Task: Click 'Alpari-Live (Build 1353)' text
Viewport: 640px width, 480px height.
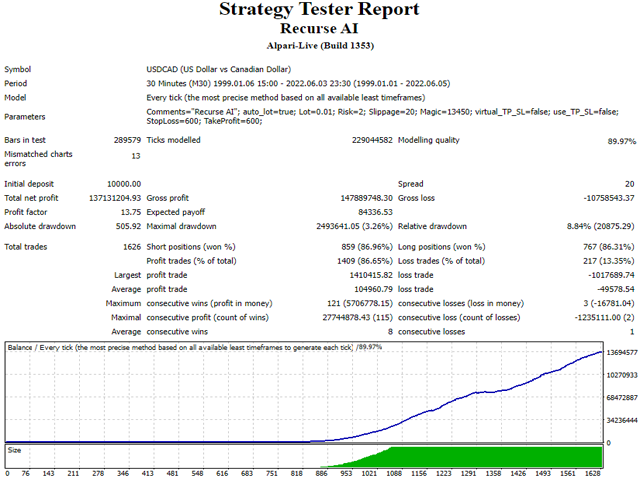Action: pyautogui.click(x=320, y=46)
